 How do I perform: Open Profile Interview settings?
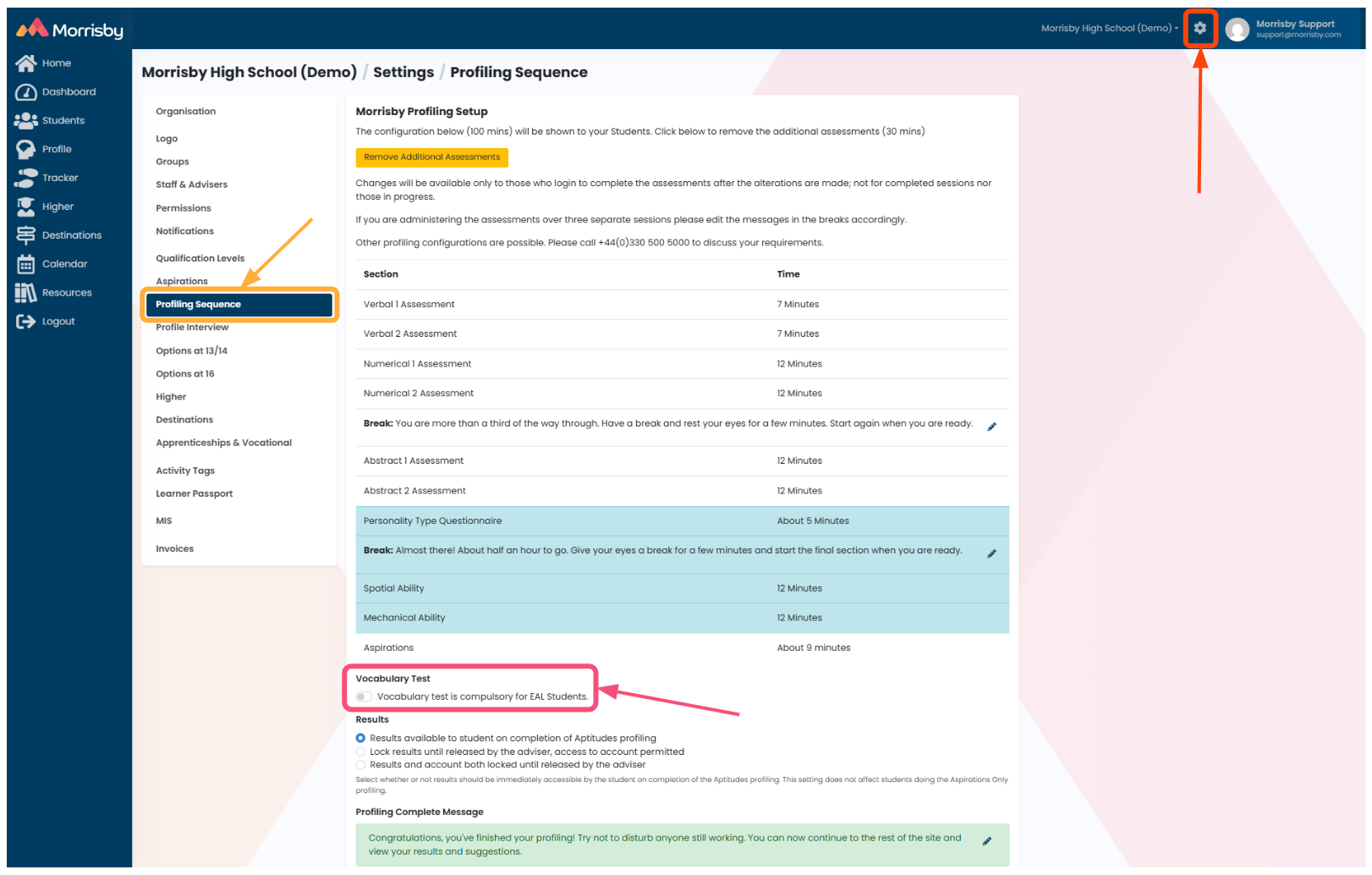(x=192, y=327)
